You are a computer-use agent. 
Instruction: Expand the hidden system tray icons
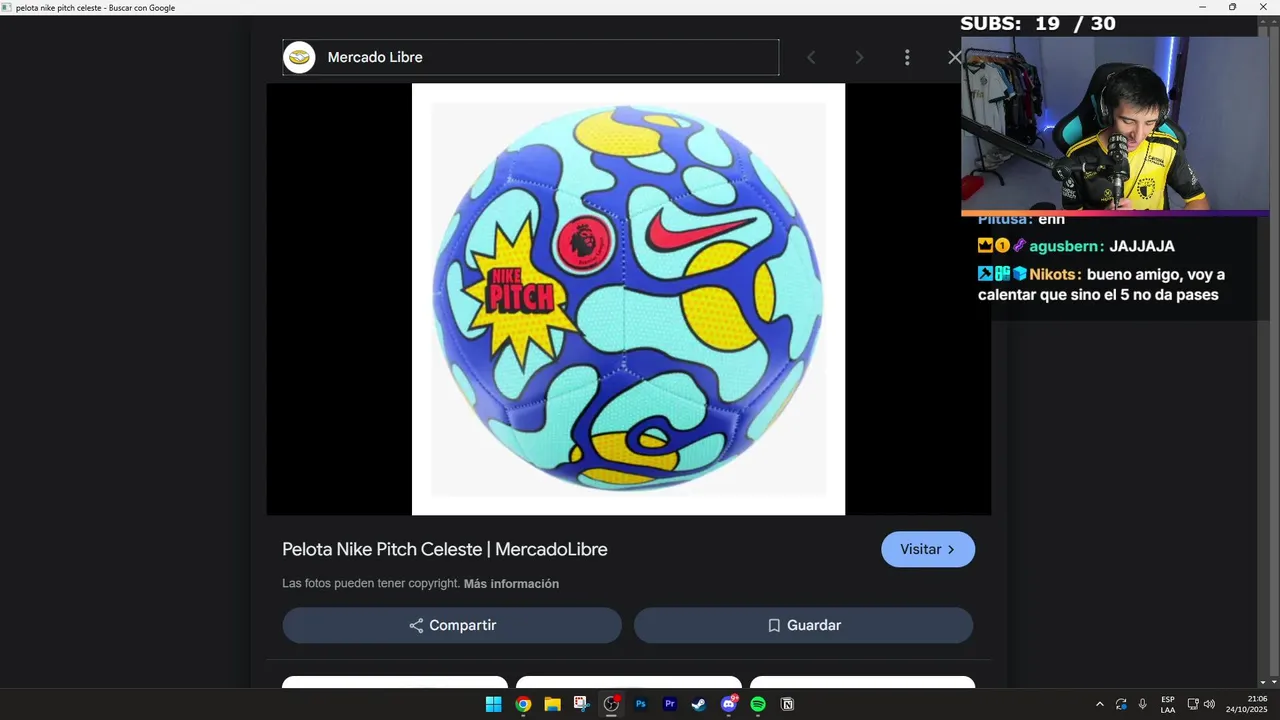tap(1100, 704)
